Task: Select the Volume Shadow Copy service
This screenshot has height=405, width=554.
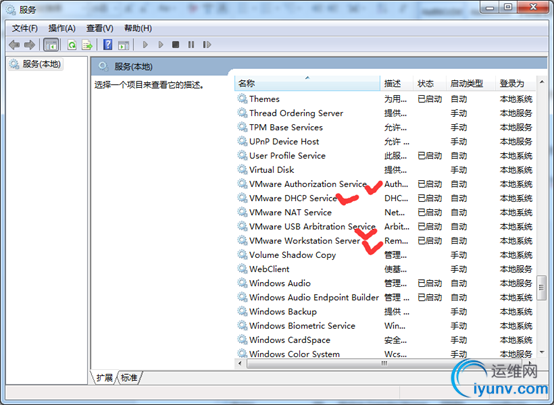Action: (x=385, y=255)
